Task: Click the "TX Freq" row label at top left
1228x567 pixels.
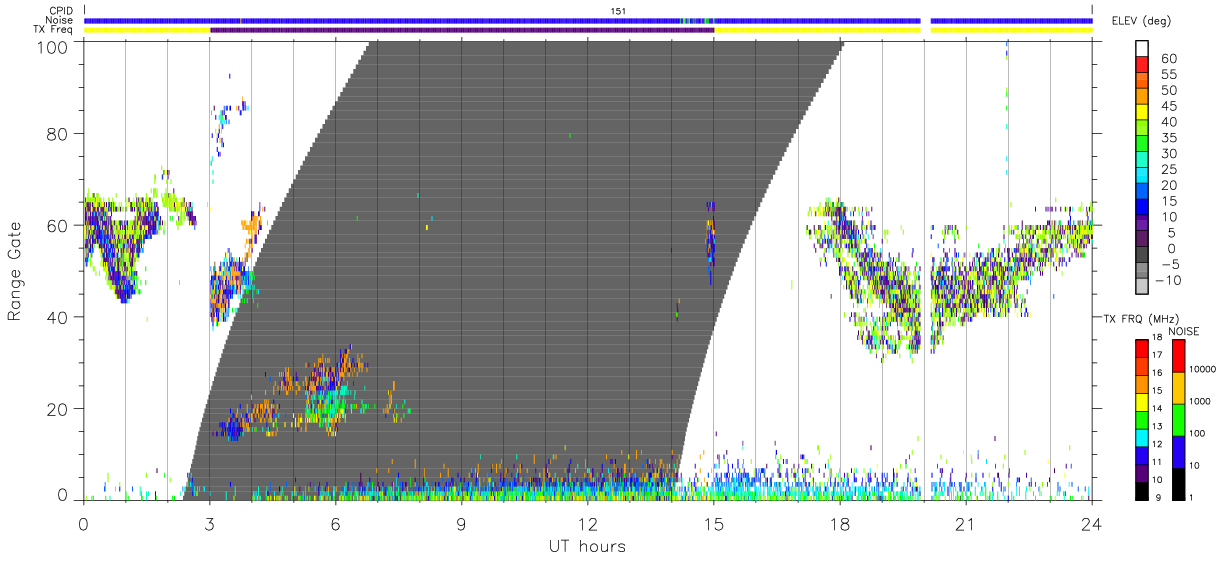Action: [x=53, y=29]
